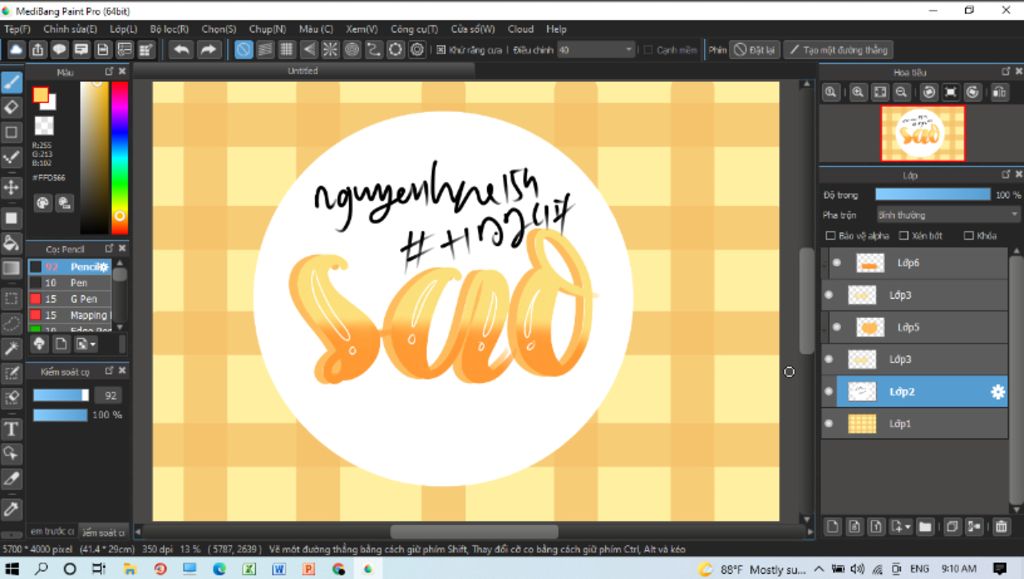The image size is (1024, 579).
Task: Open the Chỉnh sửa(E) menu
Action: point(70,29)
